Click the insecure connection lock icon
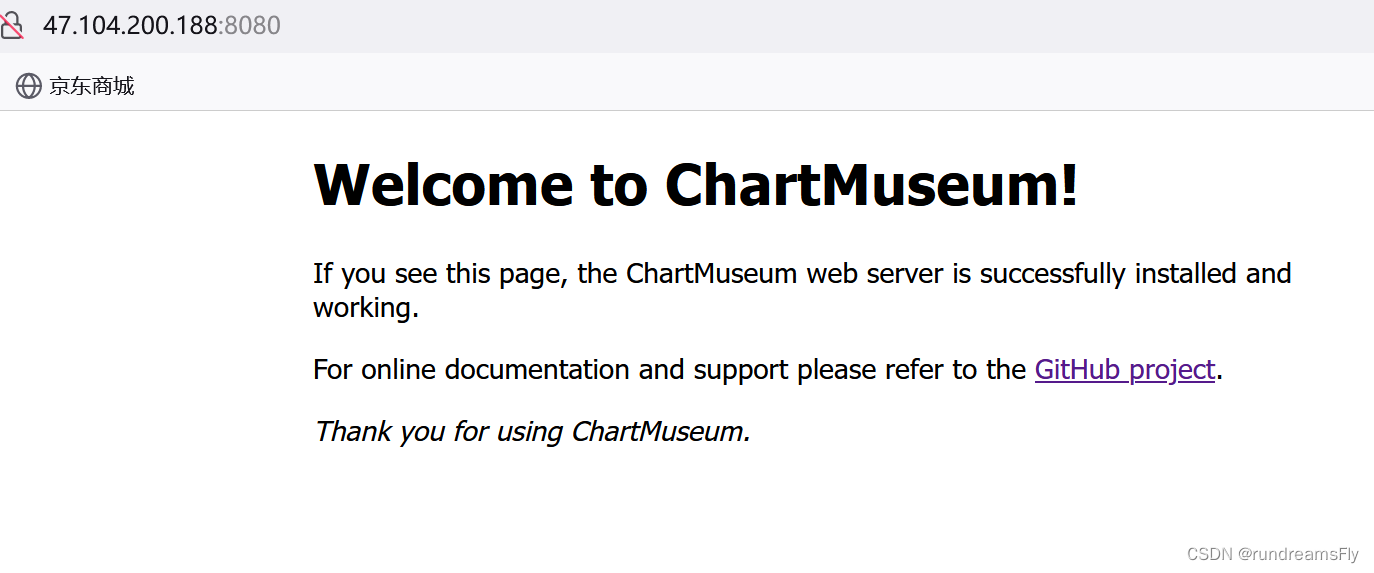 (11, 25)
